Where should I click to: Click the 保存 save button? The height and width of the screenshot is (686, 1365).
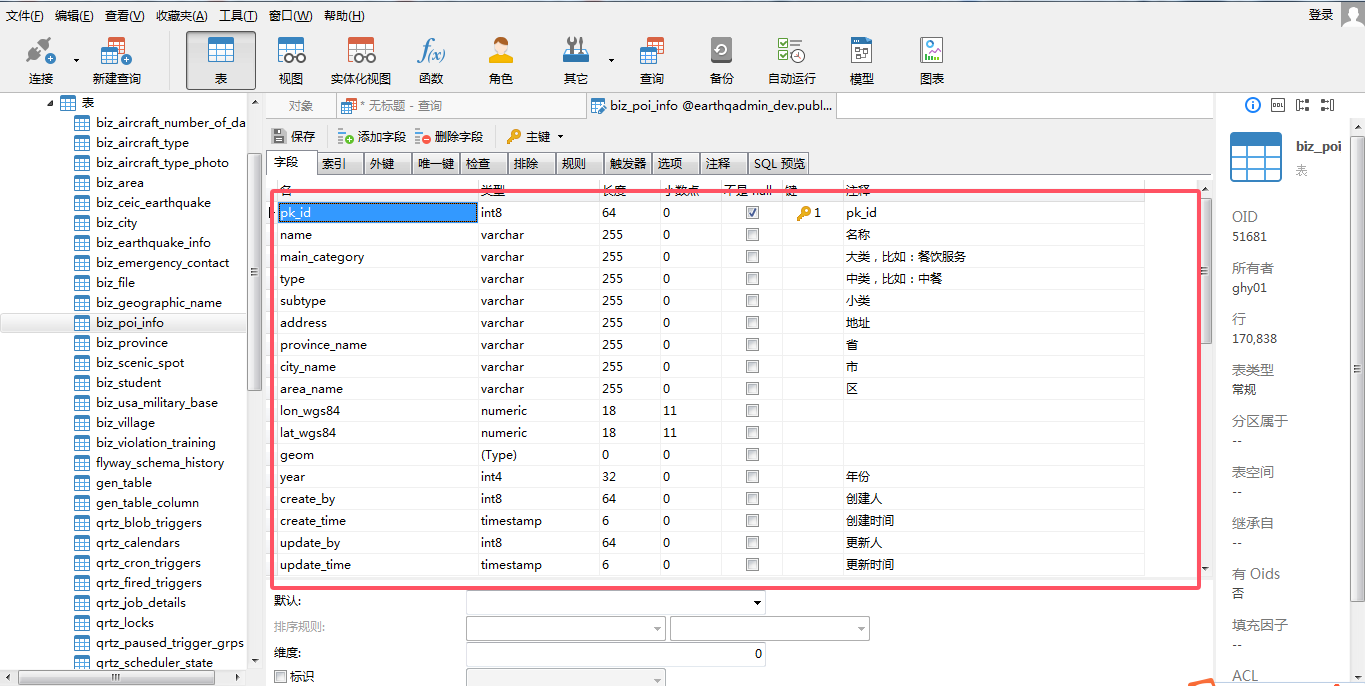pos(294,137)
